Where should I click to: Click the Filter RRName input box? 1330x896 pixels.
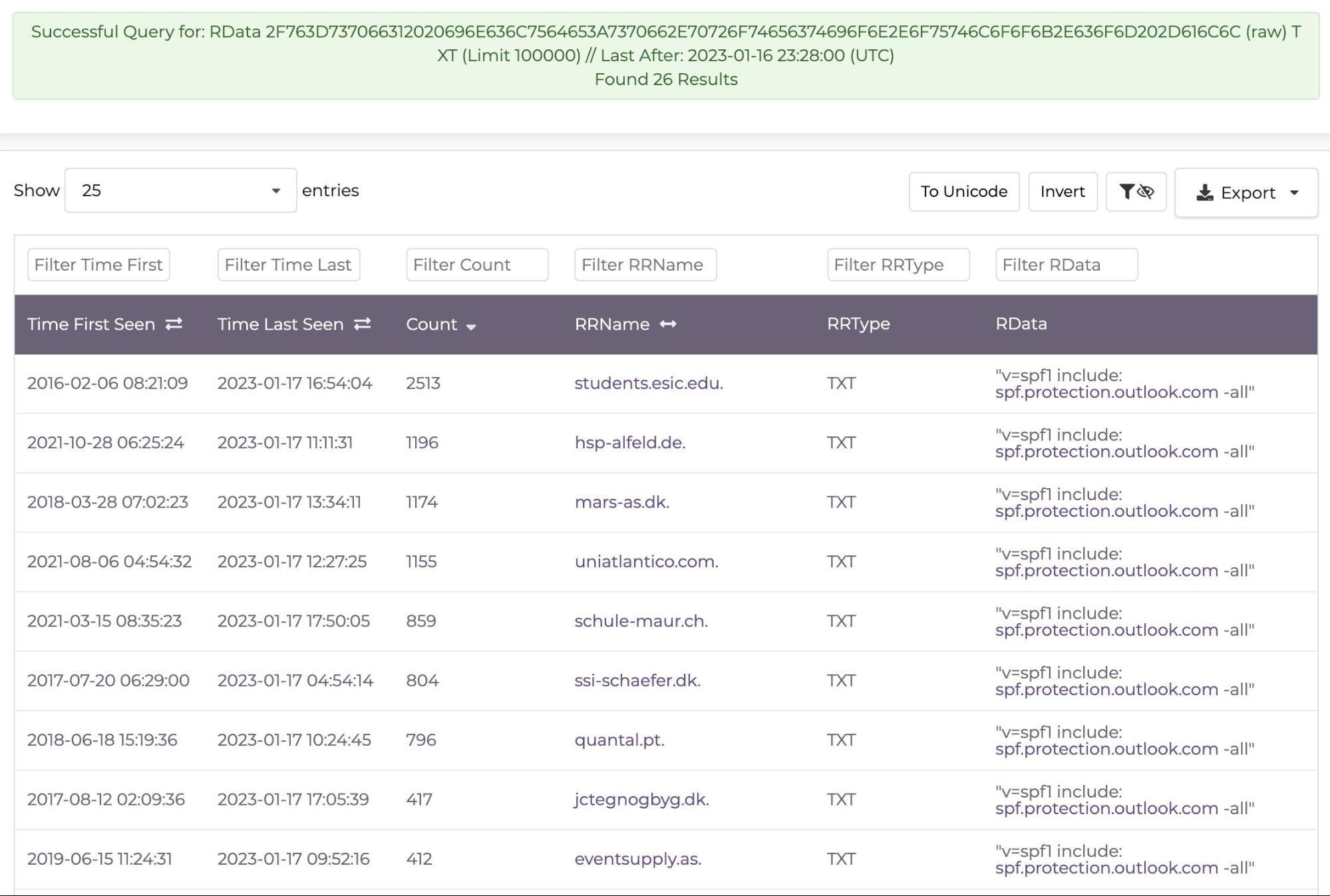point(645,264)
